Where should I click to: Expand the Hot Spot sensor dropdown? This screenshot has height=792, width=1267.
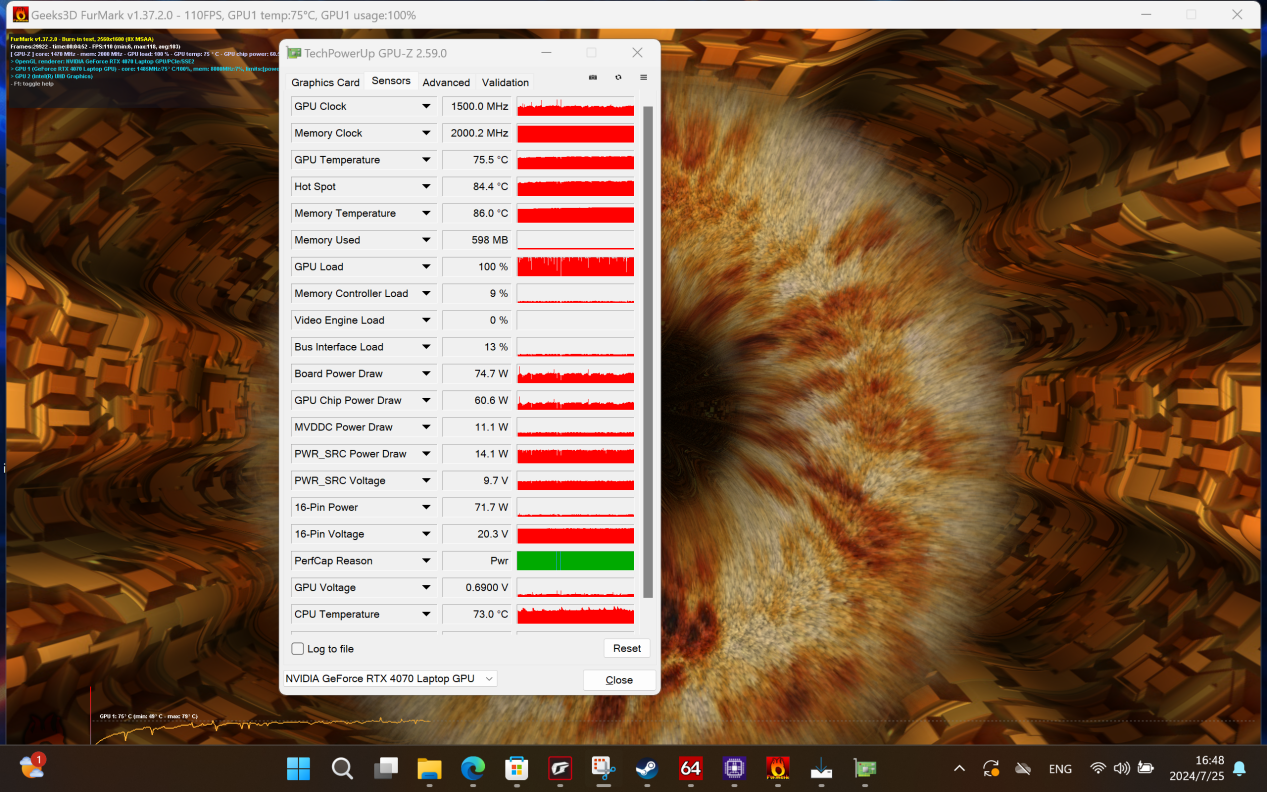tap(427, 187)
